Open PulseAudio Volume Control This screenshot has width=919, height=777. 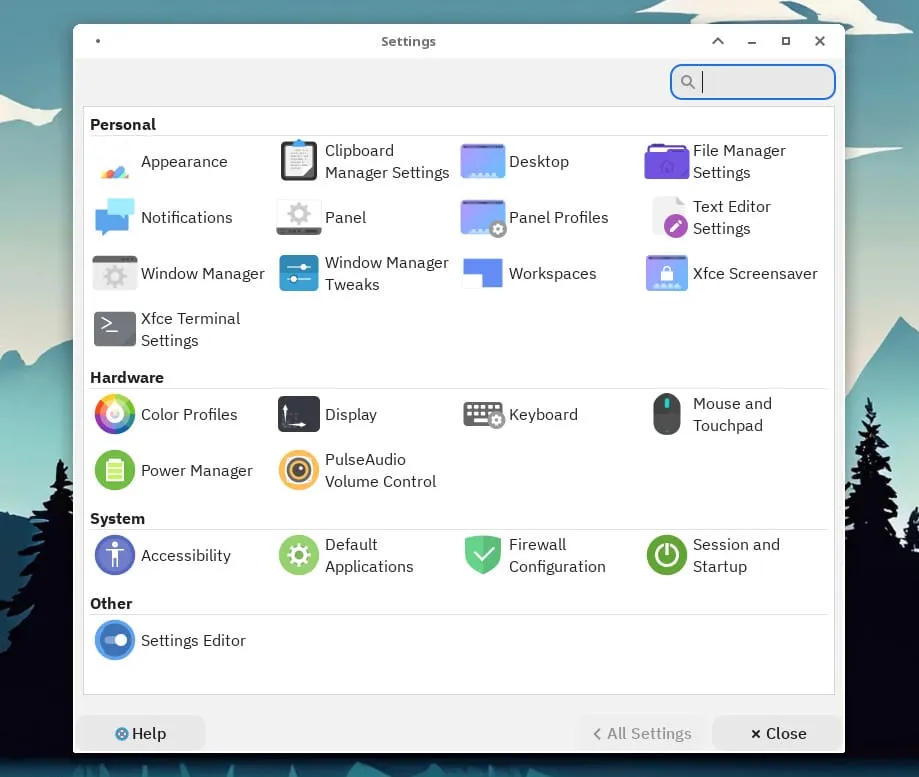299,471
